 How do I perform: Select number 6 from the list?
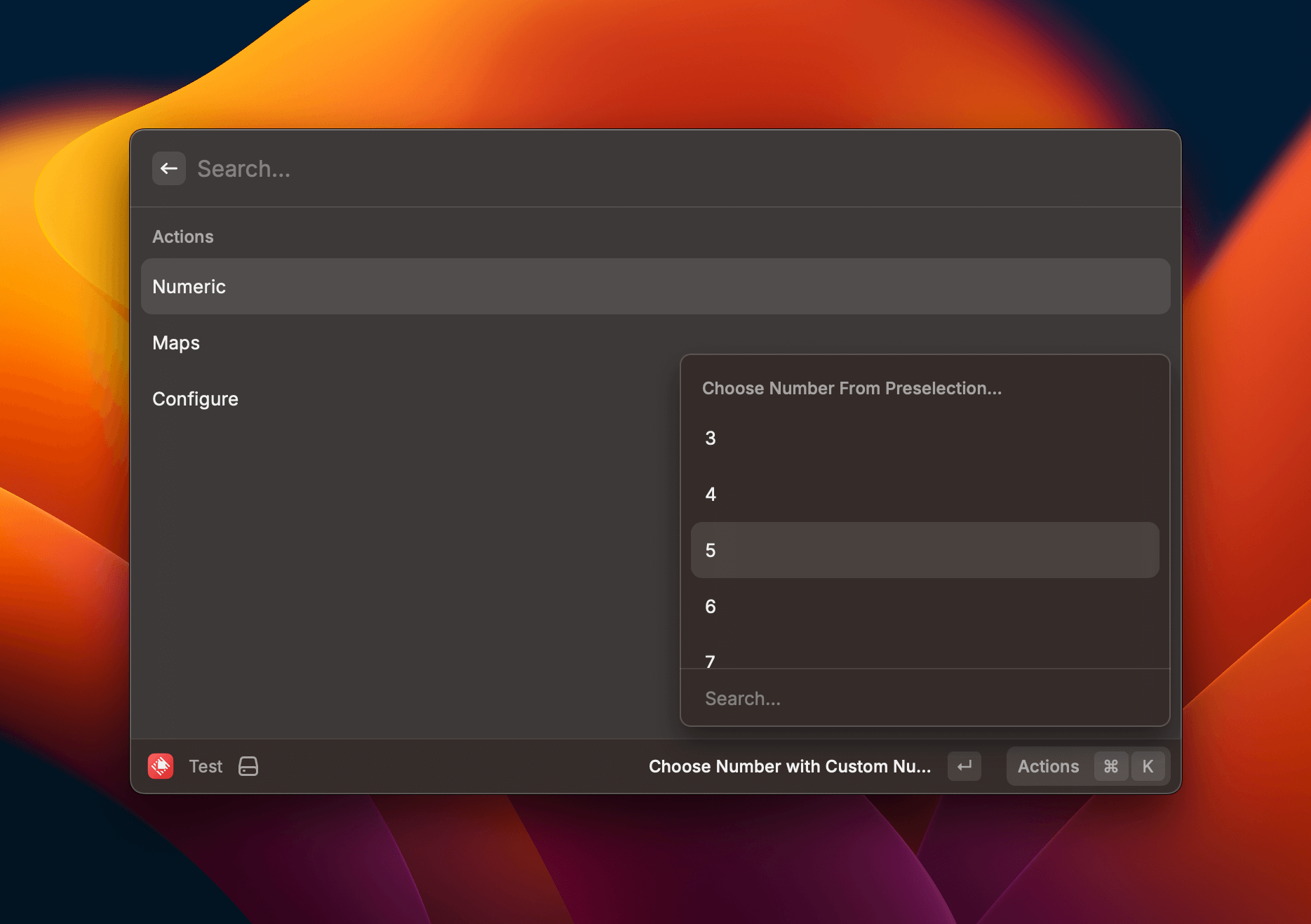pos(924,606)
